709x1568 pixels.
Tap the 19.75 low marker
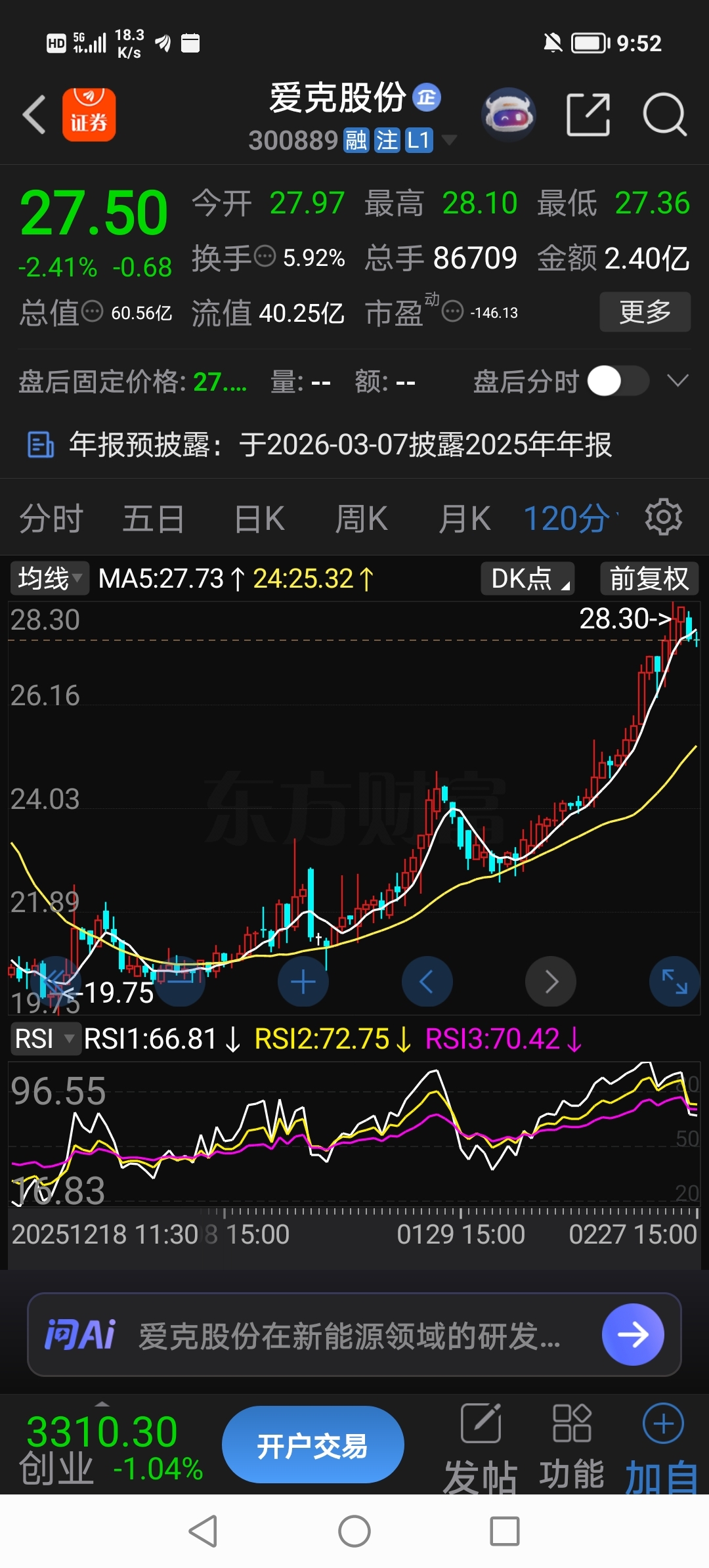pos(109,992)
